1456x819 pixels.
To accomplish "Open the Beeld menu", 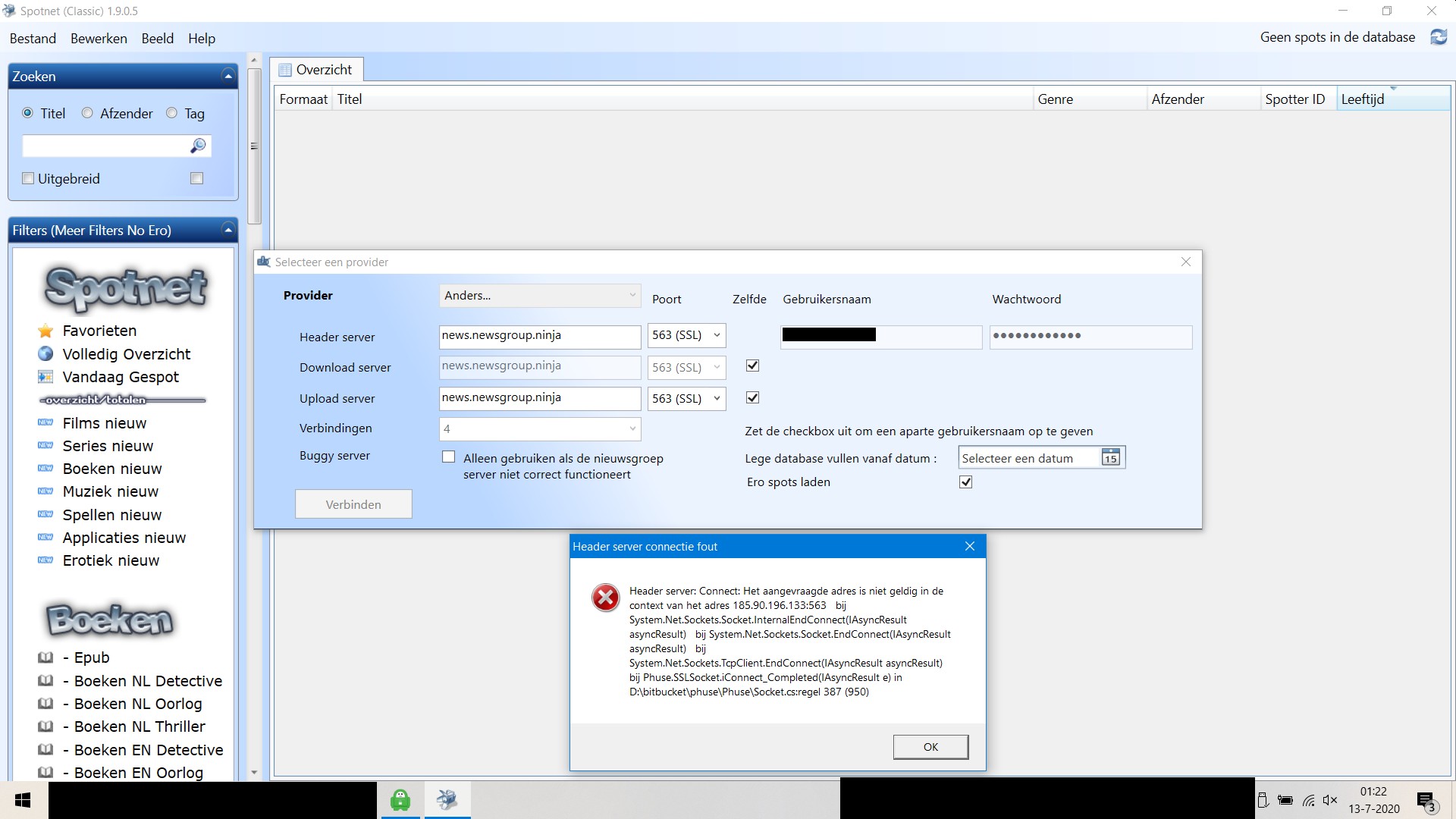I will click(157, 38).
